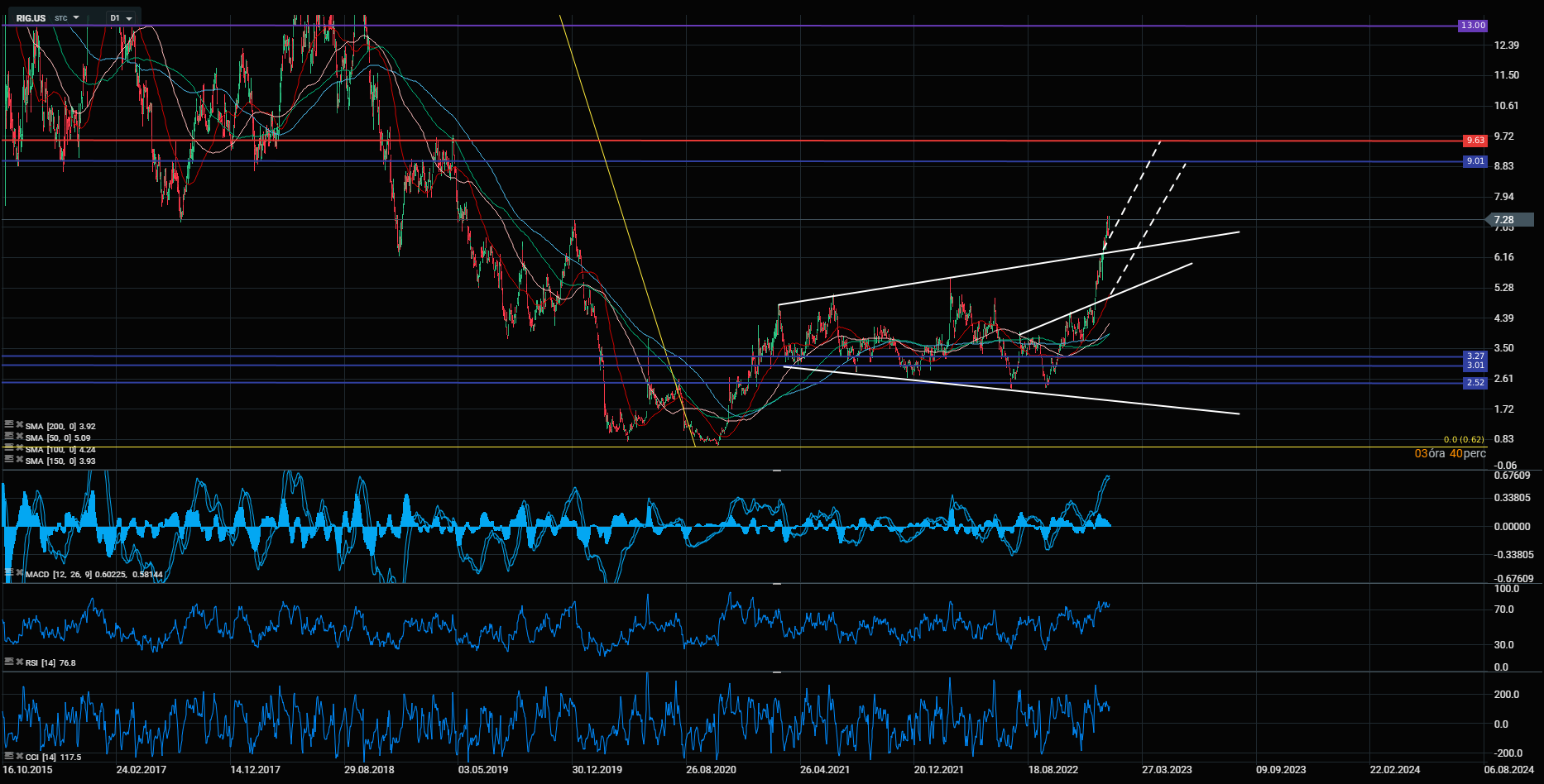Open settings icon for SMA 150 indicator
Screen dimensions: 1544x784
9,460
